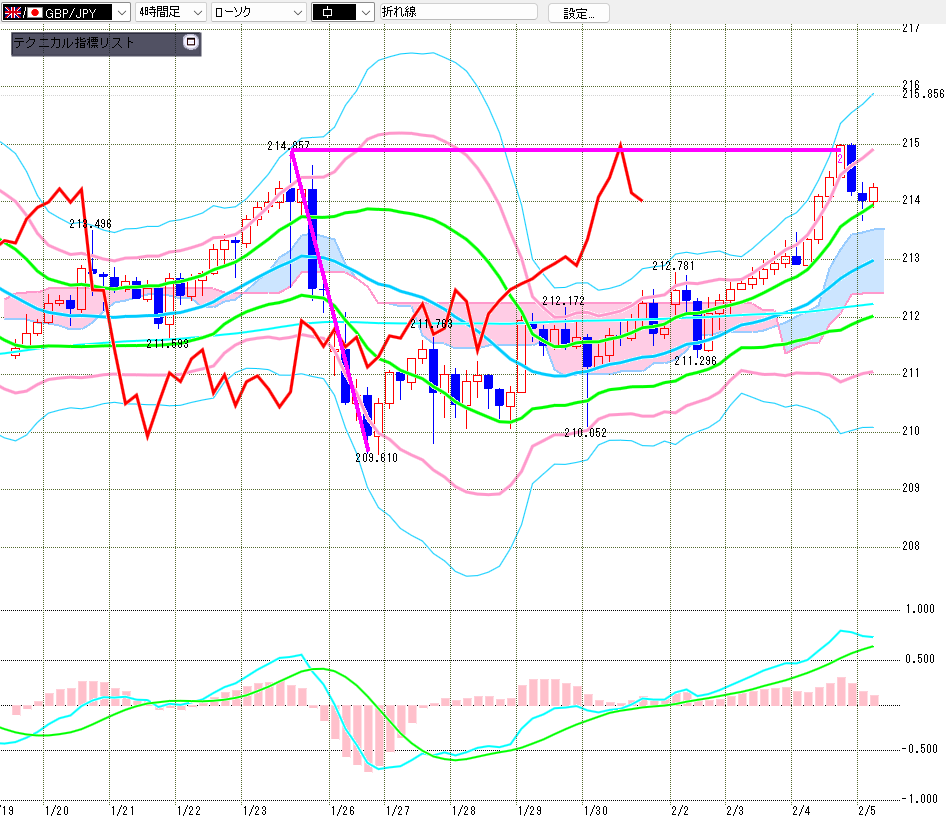Click the 1/26 date on the time axis
The height and width of the screenshot is (818, 946).
click(x=343, y=810)
